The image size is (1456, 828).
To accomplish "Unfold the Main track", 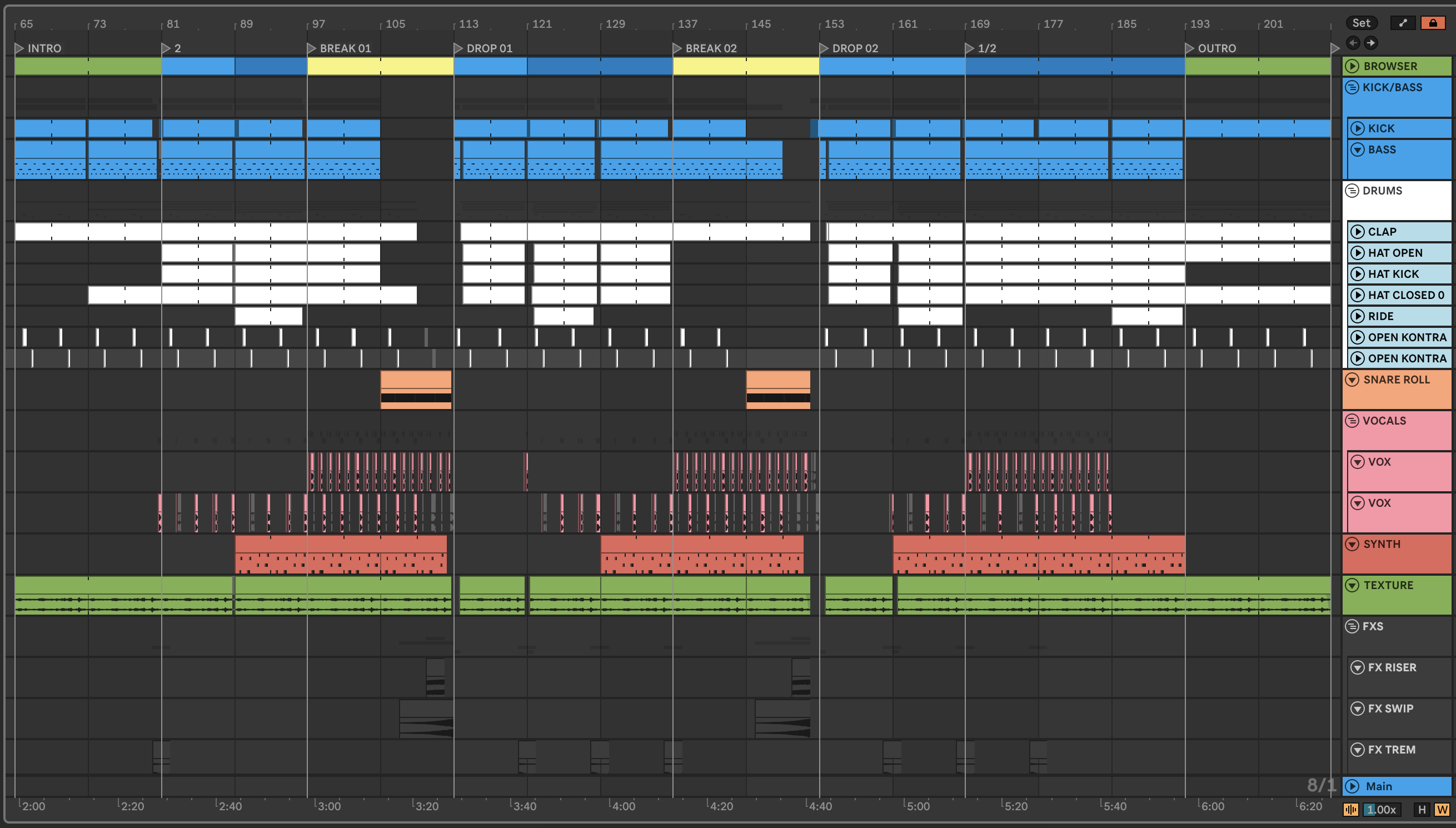I will pyautogui.click(x=1352, y=786).
